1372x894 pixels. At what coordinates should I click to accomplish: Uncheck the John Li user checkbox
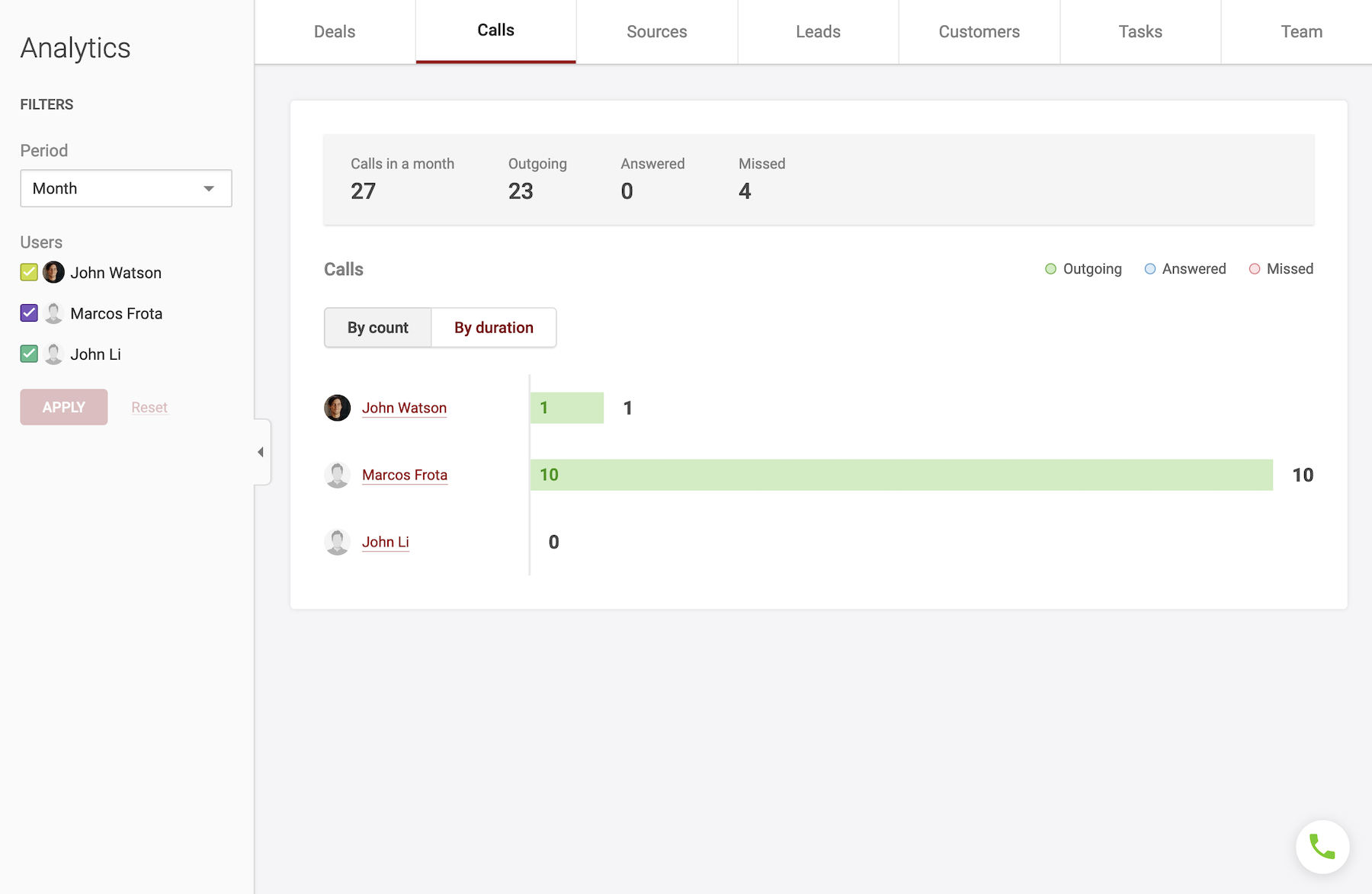pyautogui.click(x=29, y=354)
